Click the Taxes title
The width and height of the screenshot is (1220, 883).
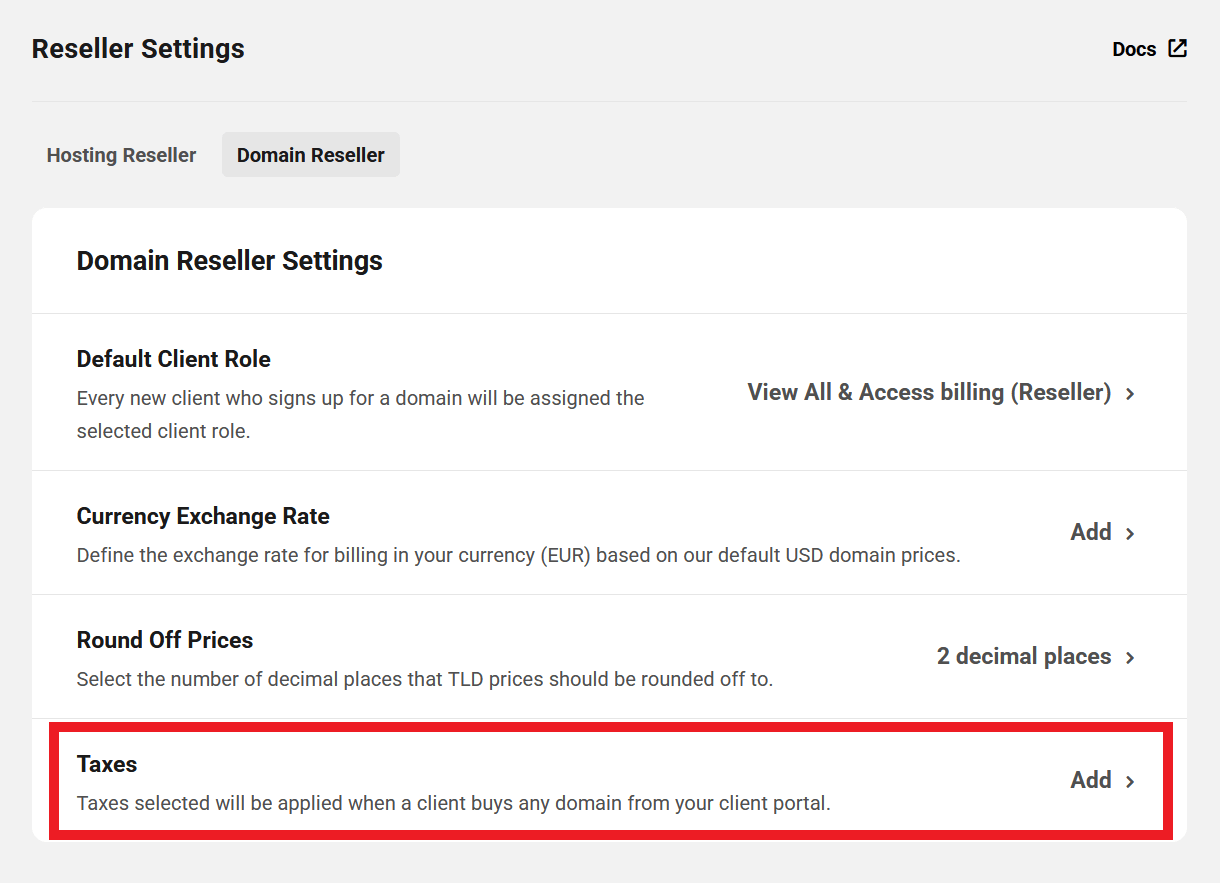(x=107, y=764)
